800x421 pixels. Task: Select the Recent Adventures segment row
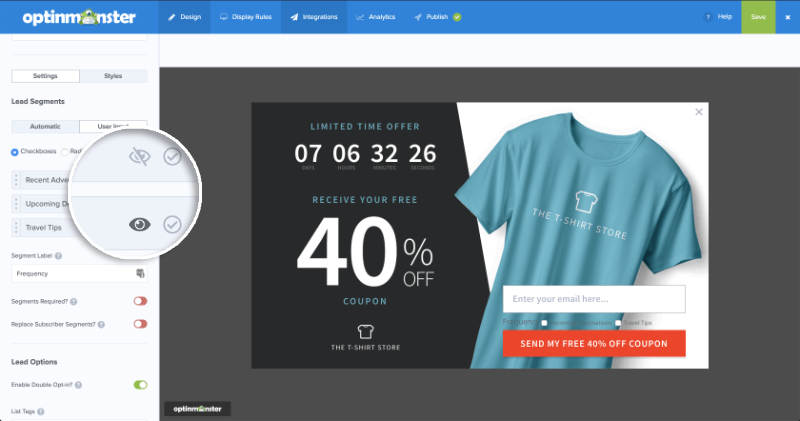79,180
